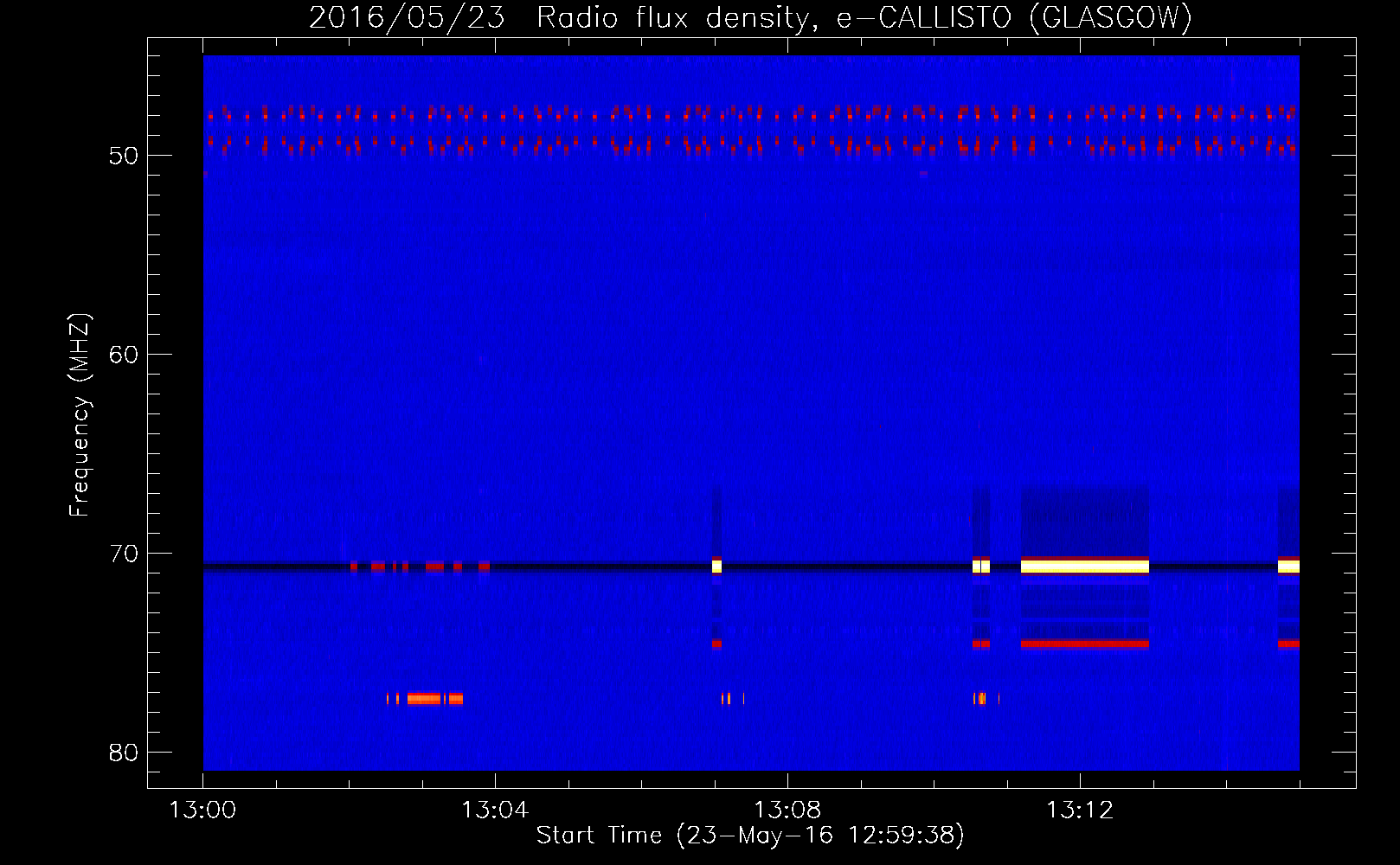Click the '60' frequency tick label
Viewport: 1400px width, 865px height.
point(124,355)
